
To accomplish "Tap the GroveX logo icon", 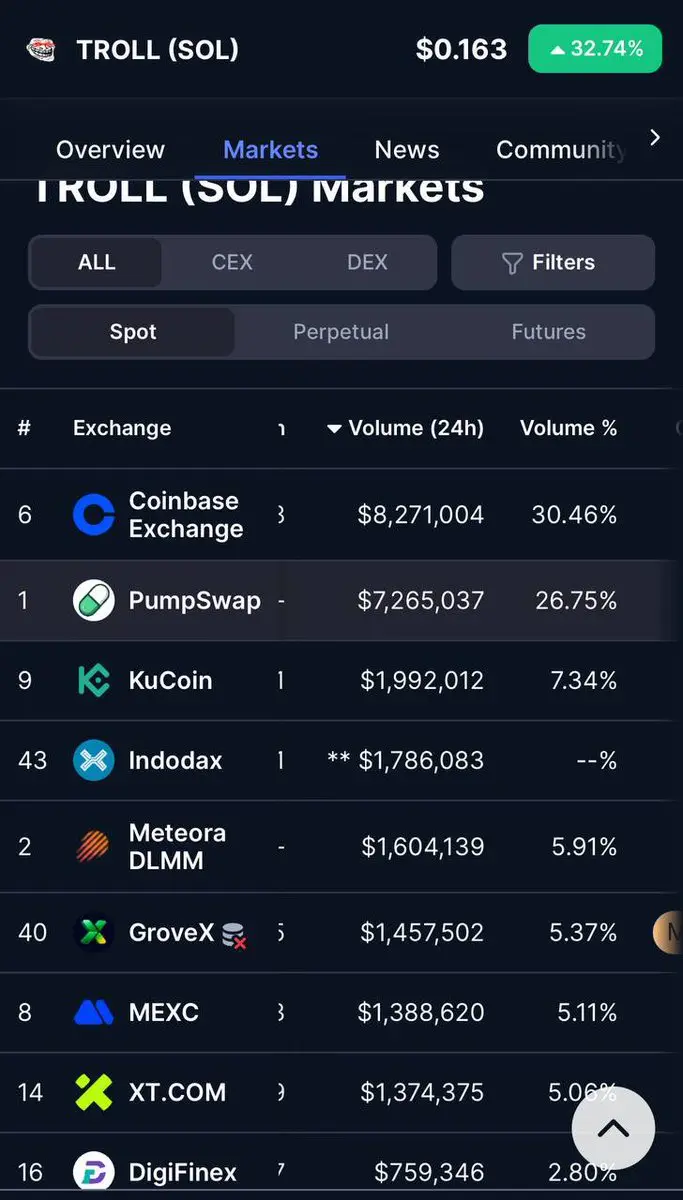I will (94, 933).
